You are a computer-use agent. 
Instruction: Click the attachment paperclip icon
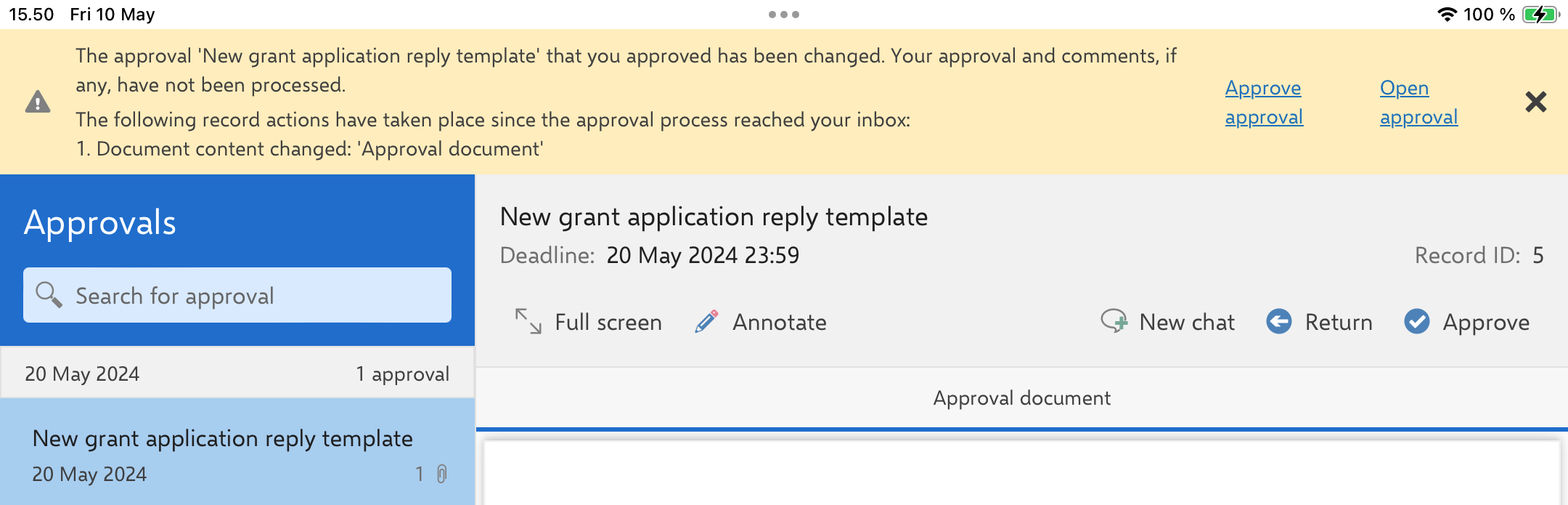[x=441, y=474]
